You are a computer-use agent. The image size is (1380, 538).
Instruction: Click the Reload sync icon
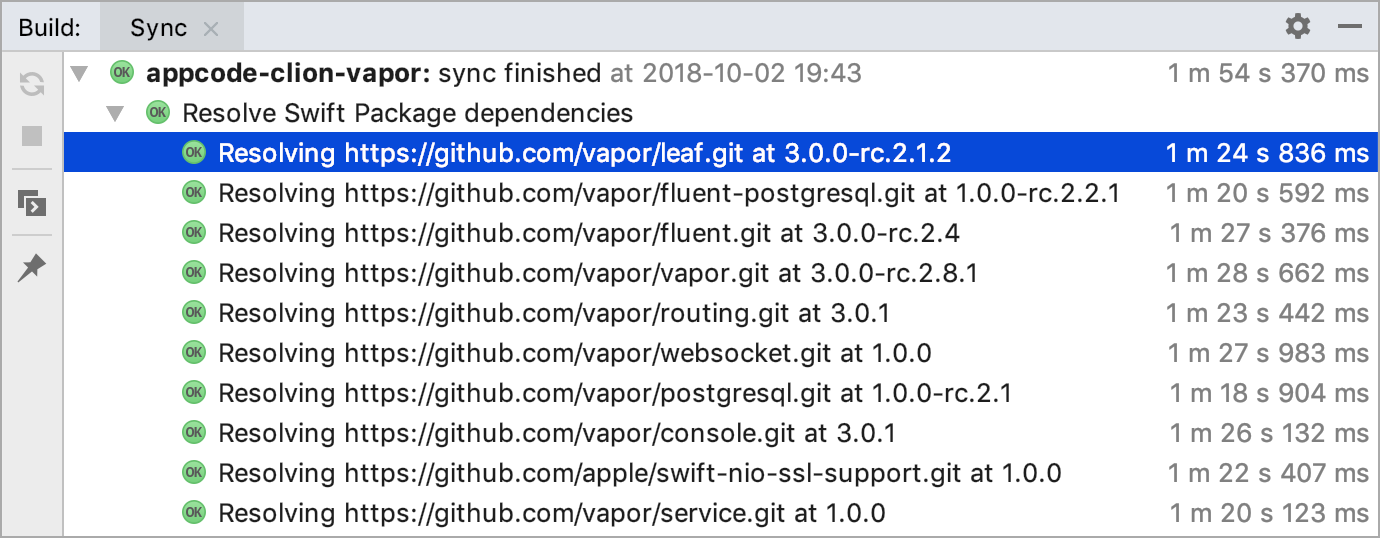pyautogui.click(x=32, y=84)
